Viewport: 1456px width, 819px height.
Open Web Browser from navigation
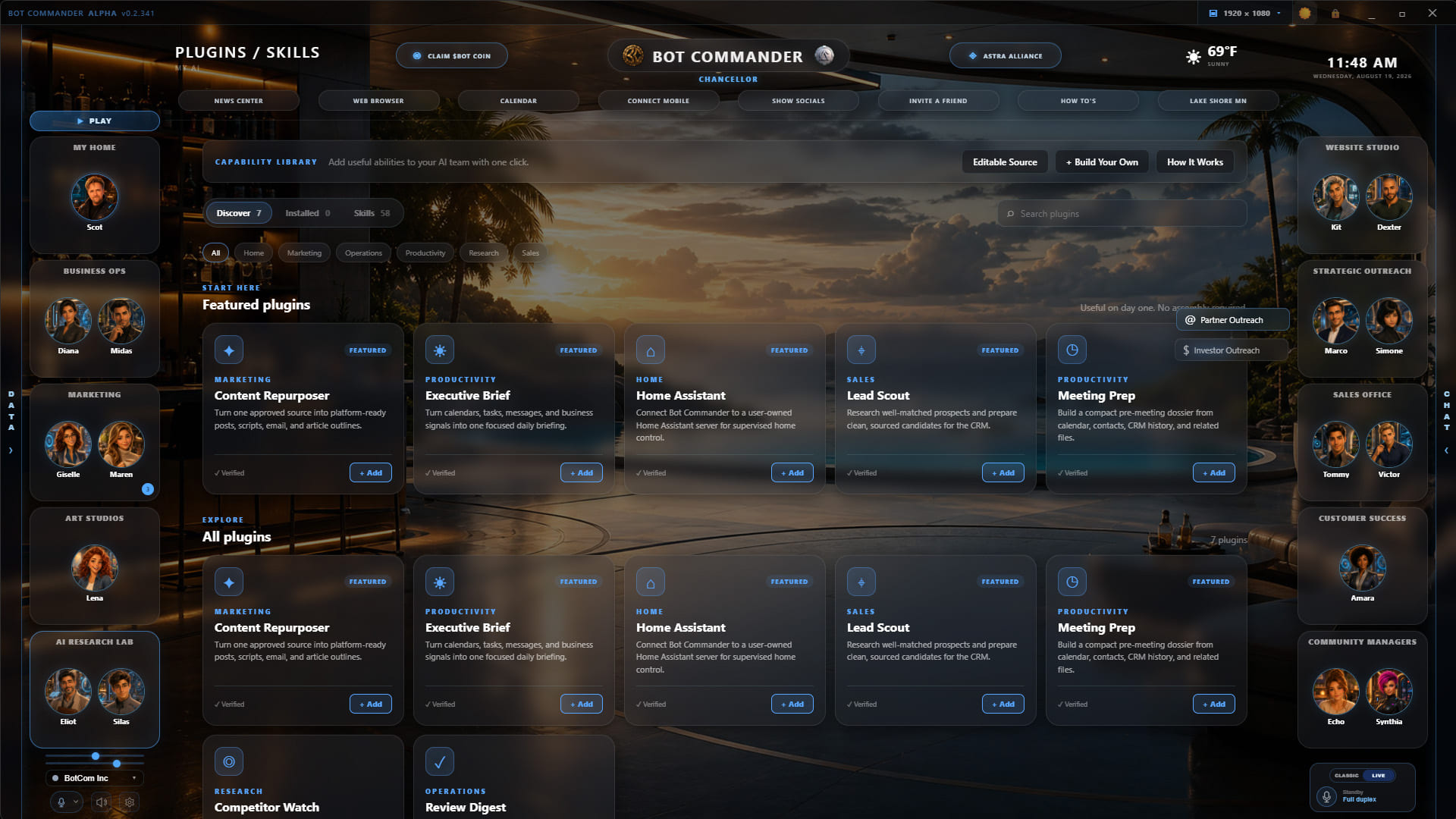378,101
